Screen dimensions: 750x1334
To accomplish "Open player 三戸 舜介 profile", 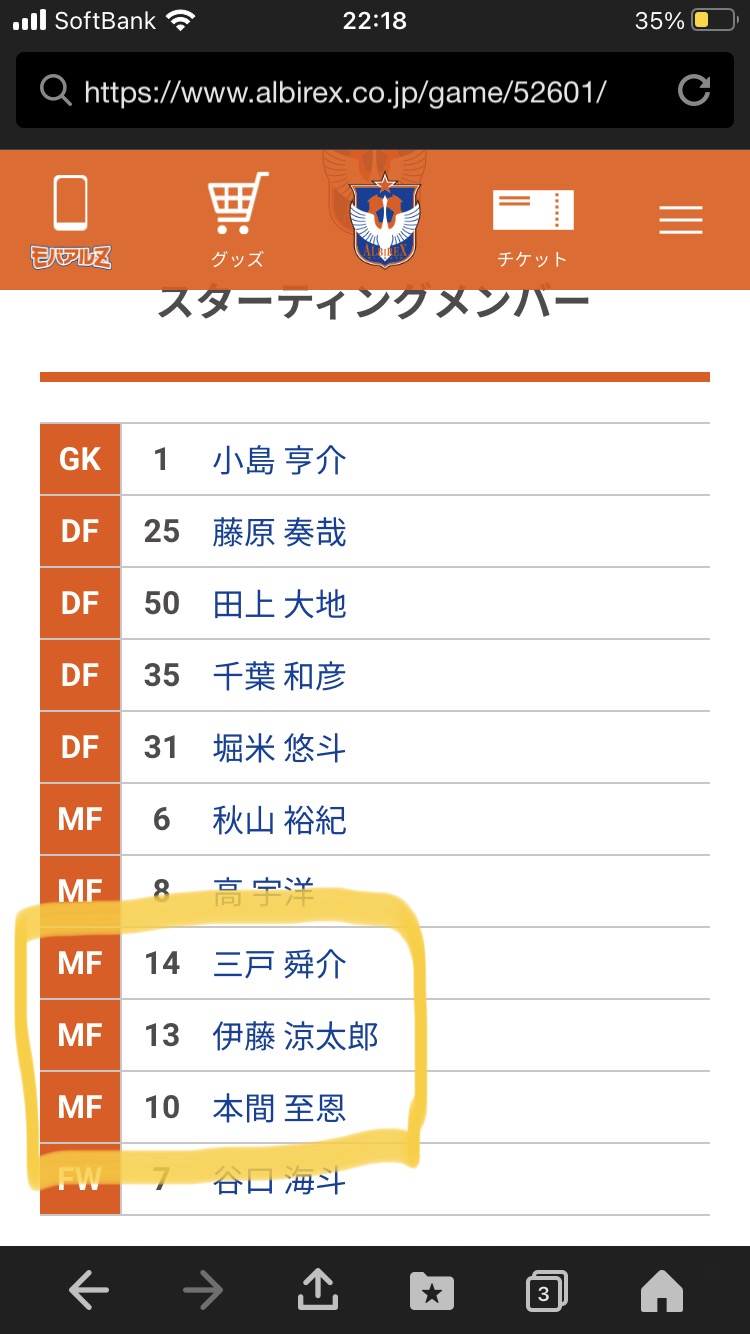I will coord(279,964).
